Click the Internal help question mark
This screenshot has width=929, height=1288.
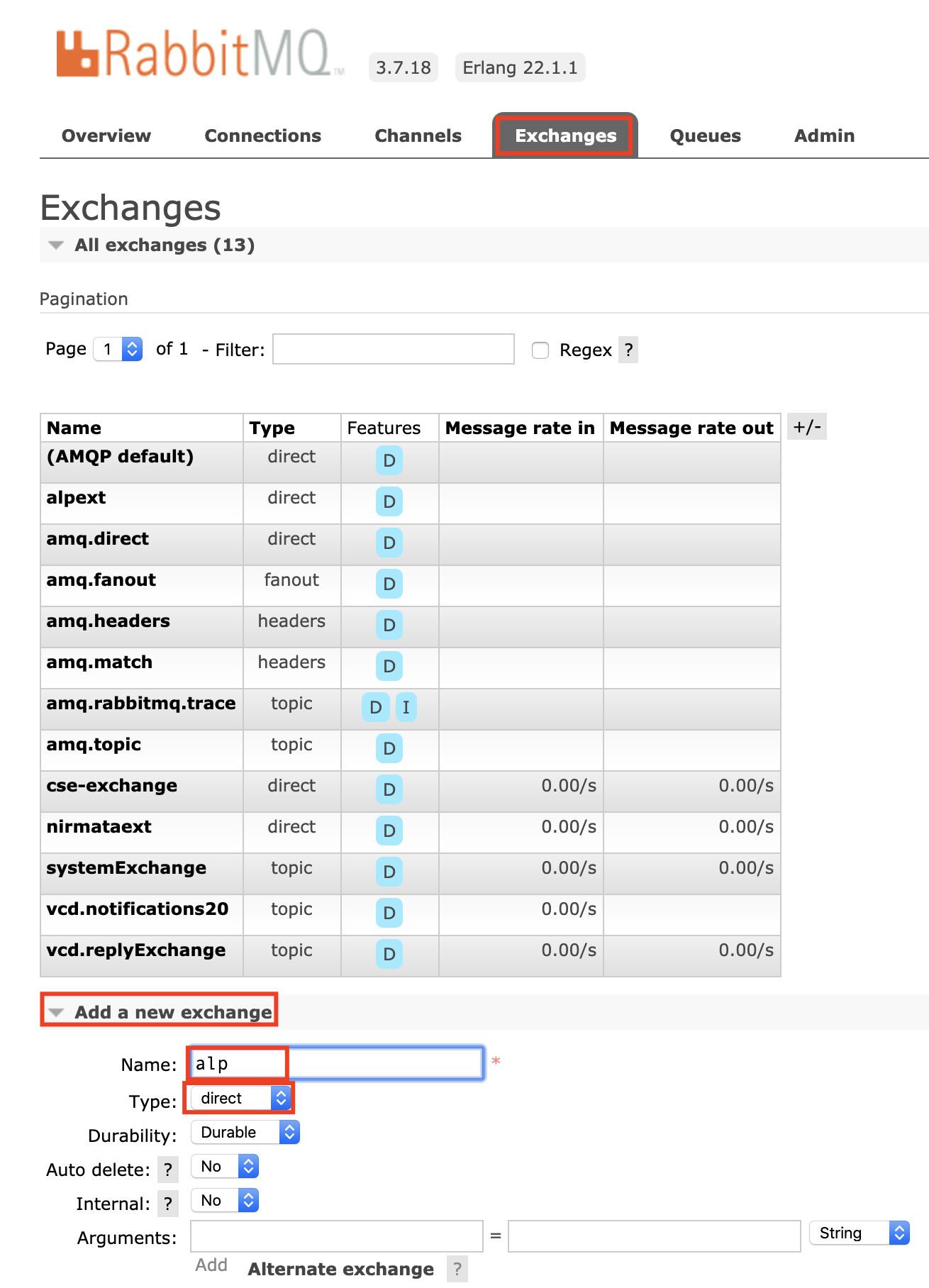167,1204
